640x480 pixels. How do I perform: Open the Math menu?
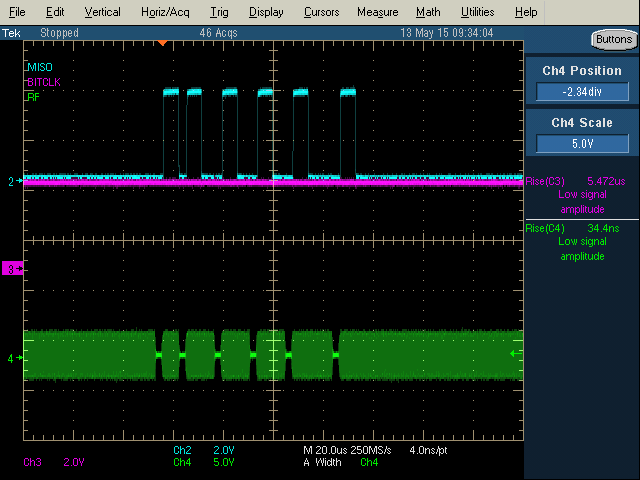(x=428, y=12)
